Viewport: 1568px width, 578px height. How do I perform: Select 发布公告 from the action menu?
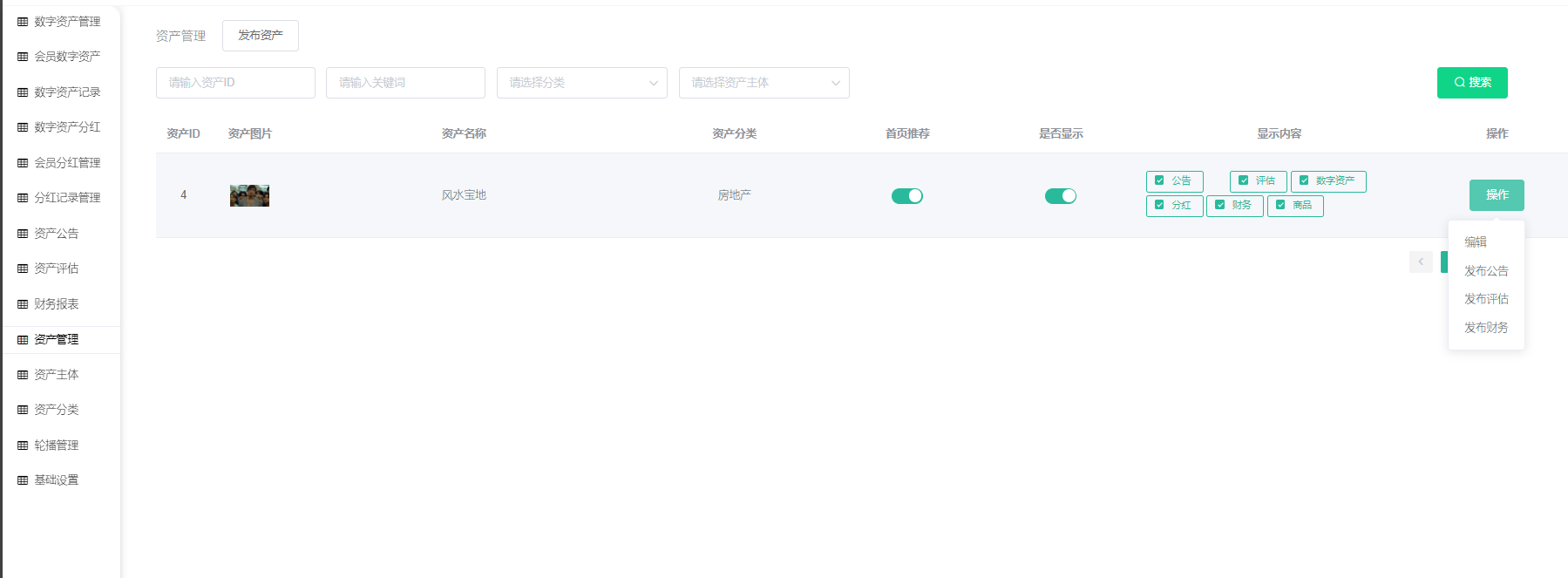(x=1486, y=271)
